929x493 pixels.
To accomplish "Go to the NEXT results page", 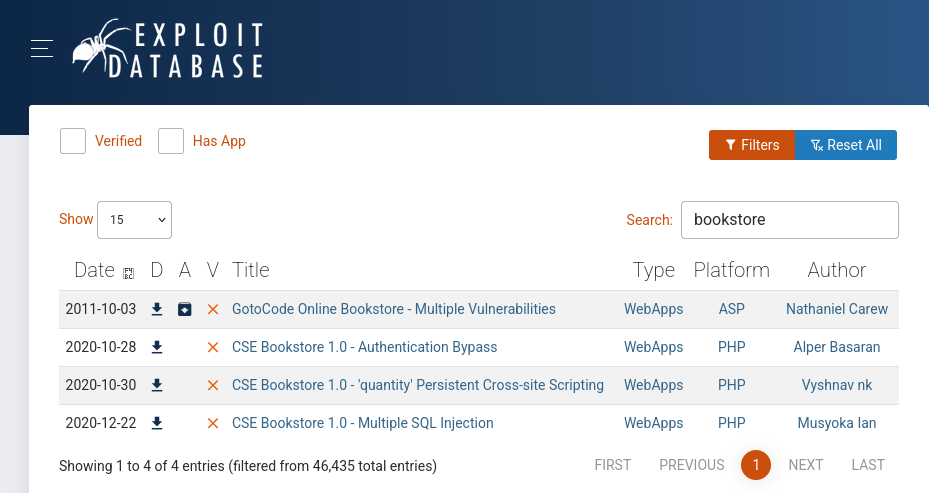I will click(x=806, y=465).
